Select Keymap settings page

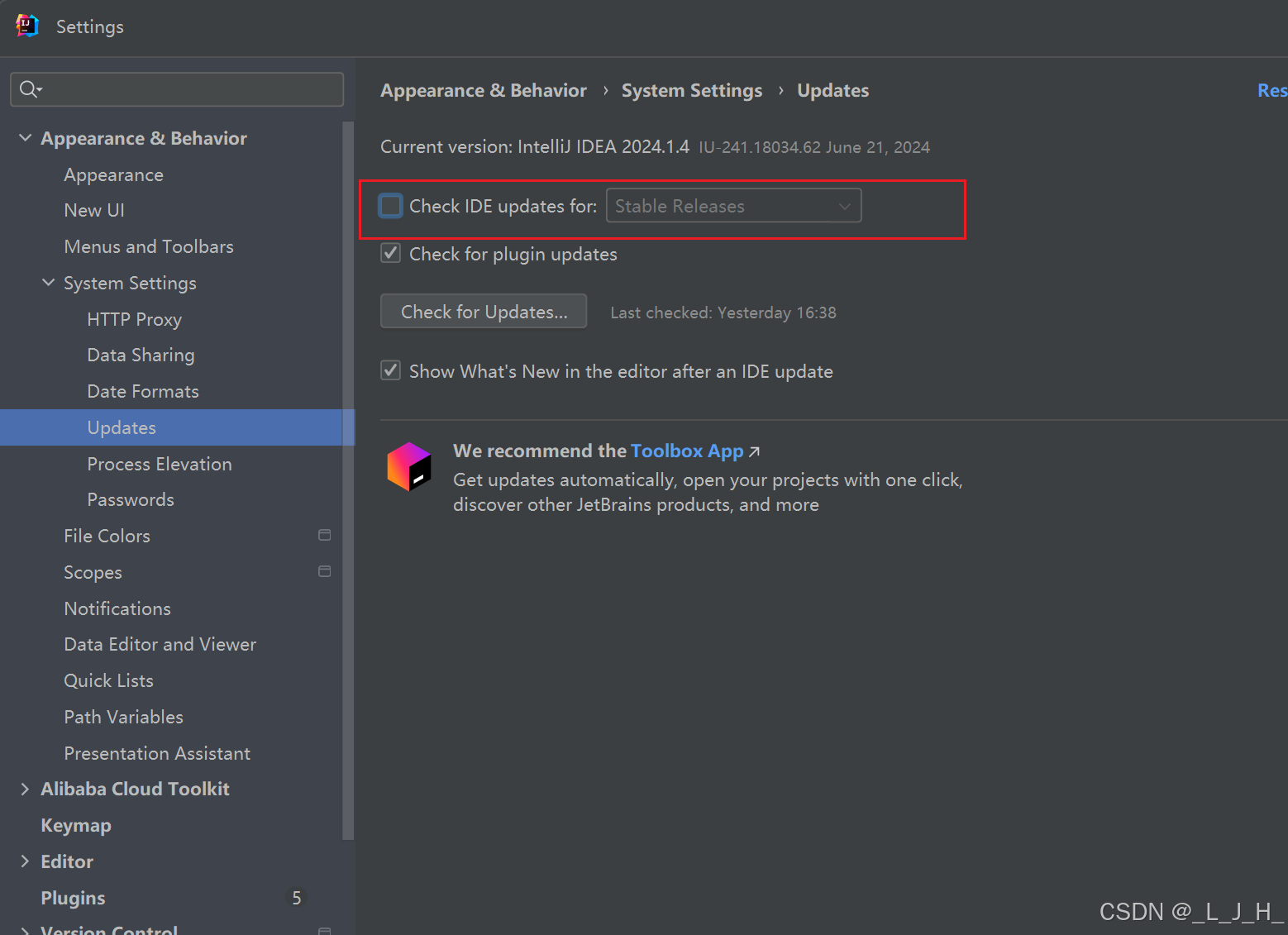[x=76, y=826]
